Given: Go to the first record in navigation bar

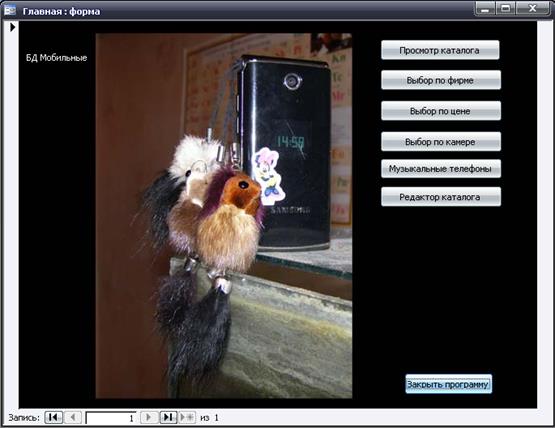Looking at the screenshot, I should tap(54, 417).
